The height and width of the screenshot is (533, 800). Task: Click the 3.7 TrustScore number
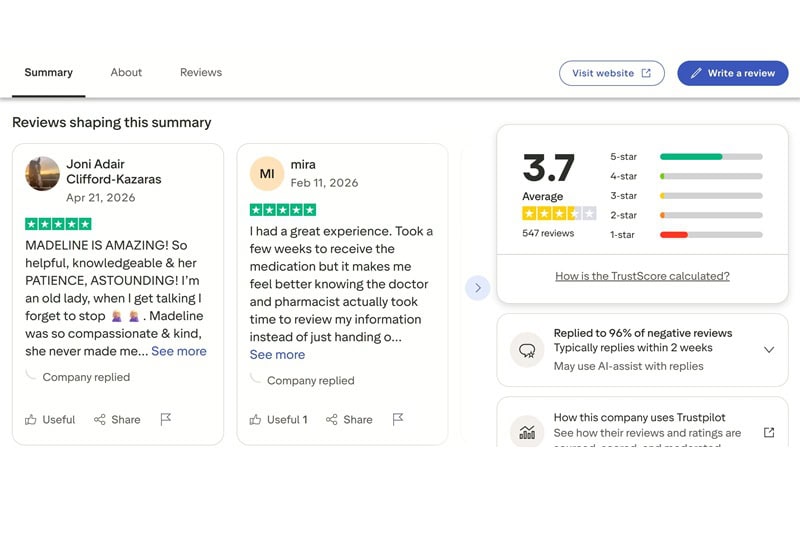(x=548, y=167)
